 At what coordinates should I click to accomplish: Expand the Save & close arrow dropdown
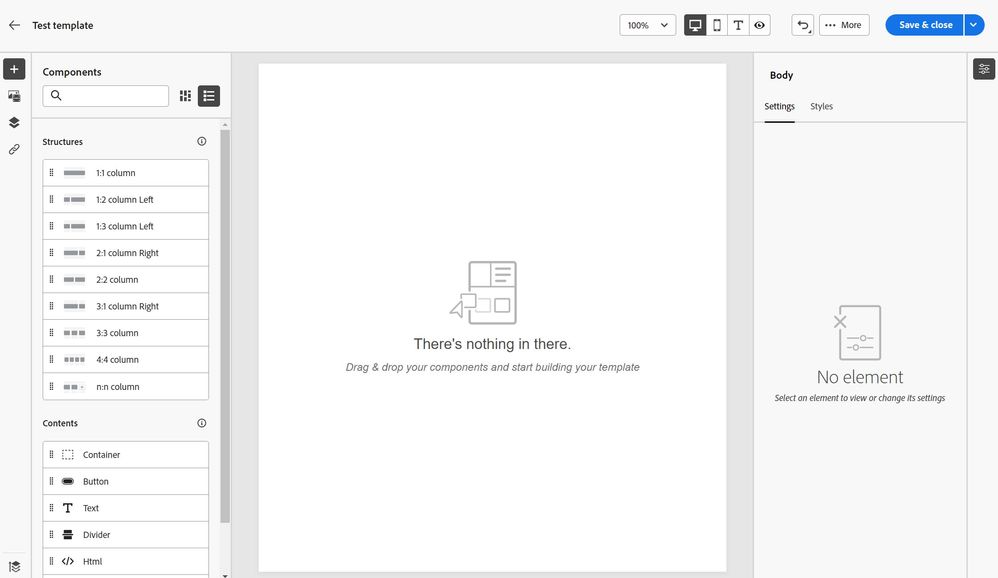pos(975,25)
